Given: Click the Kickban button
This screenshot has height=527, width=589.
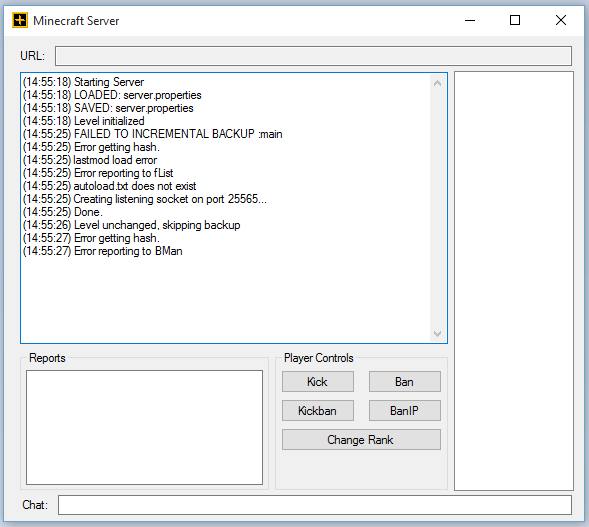Looking at the screenshot, I should click(318, 411).
